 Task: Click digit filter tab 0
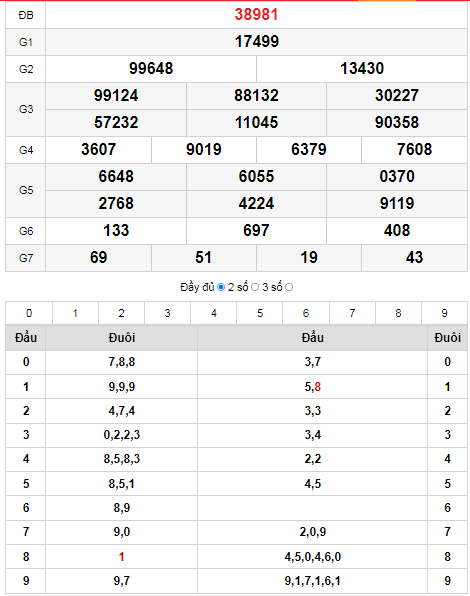click(x=29, y=313)
